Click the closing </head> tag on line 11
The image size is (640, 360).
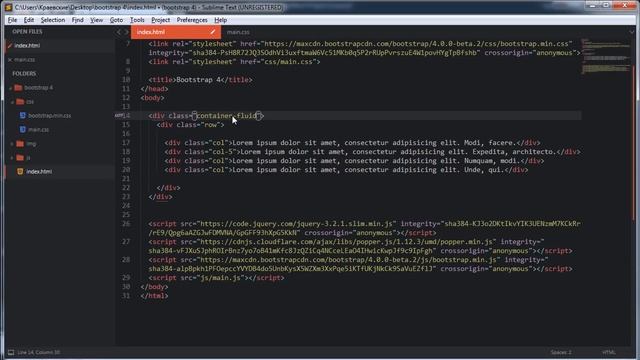[154, 89]
